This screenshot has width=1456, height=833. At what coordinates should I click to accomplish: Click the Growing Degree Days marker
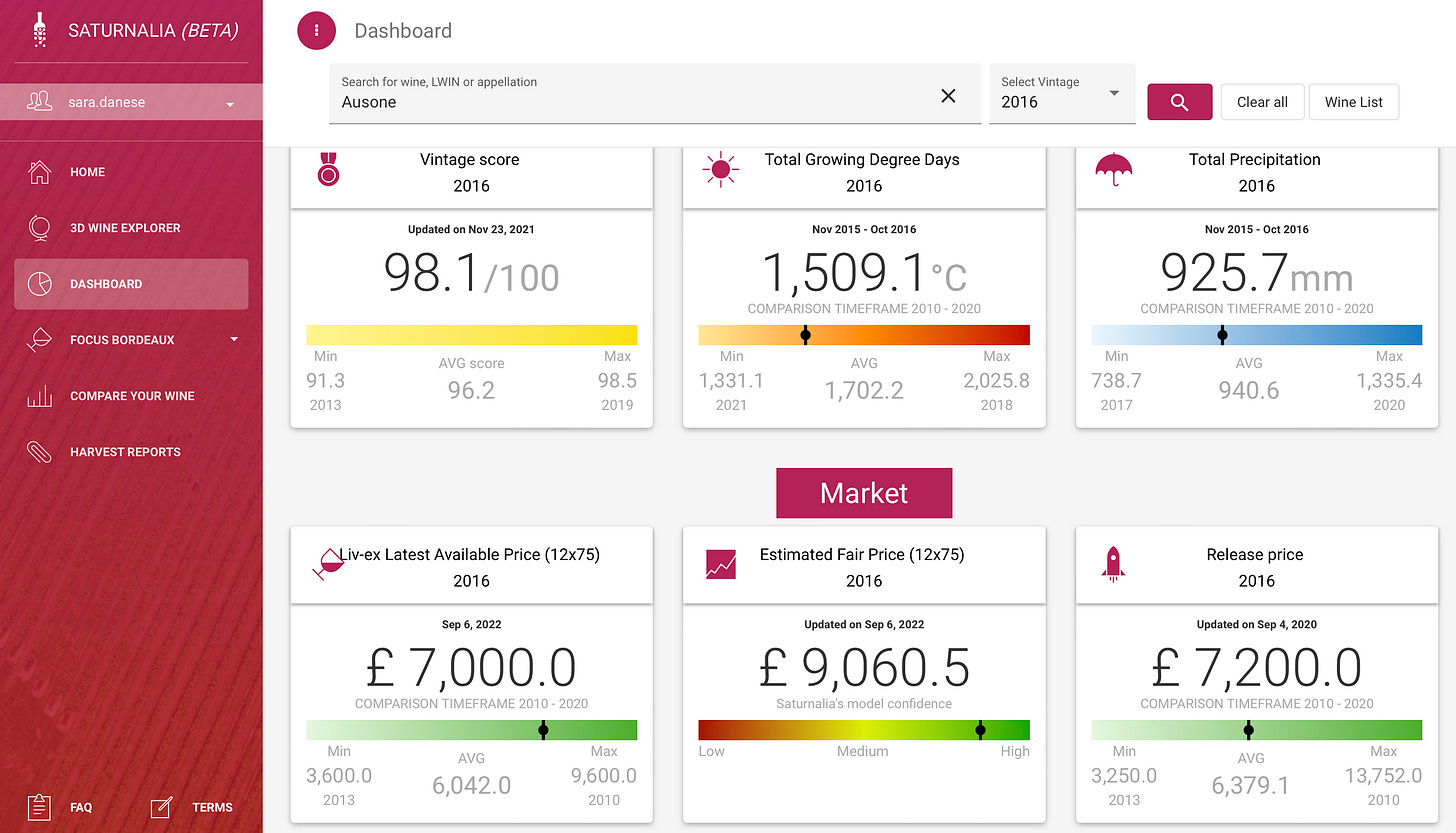click(x=805, y=336)
